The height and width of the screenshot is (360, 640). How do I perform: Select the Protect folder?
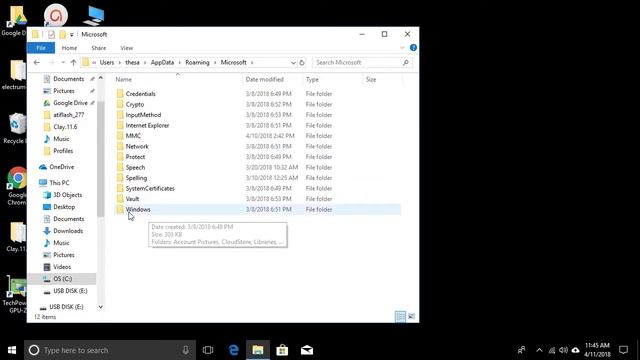(x=135, y=157)
